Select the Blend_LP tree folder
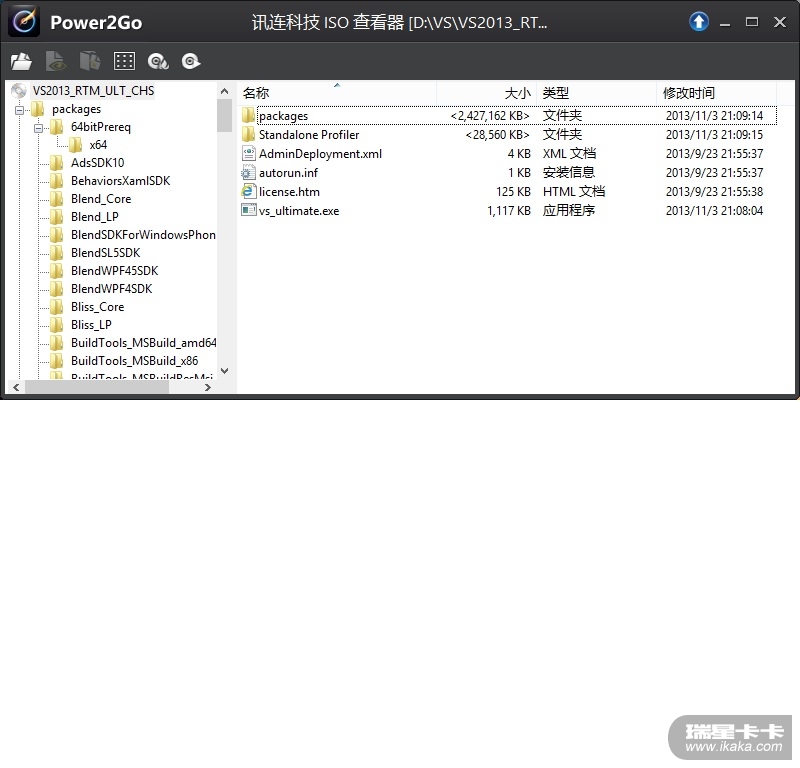800x768 pixels. click(x=94, y=217)
